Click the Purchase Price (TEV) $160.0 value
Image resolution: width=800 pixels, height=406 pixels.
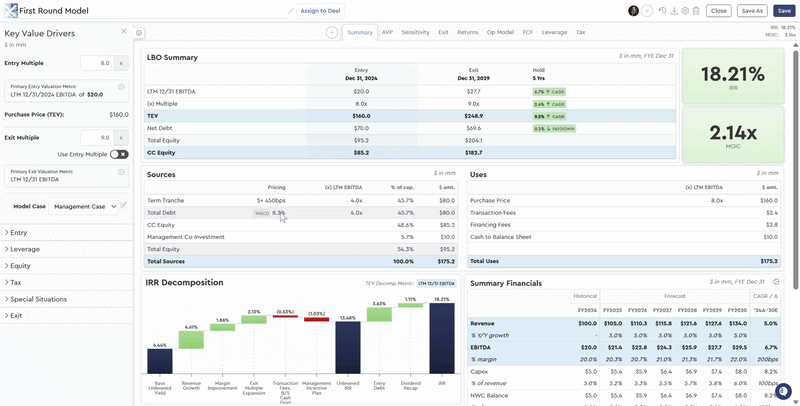pyautogui.click(x=119, y=115)
